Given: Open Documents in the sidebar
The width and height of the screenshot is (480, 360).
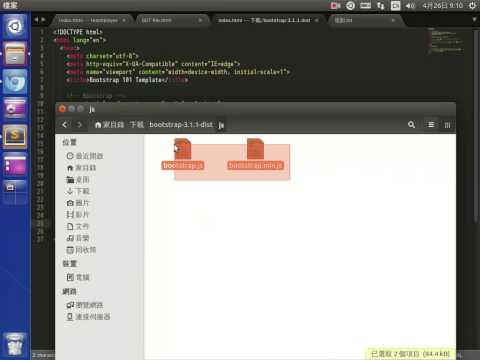Looking at the screenshot, I should (78, 227).
